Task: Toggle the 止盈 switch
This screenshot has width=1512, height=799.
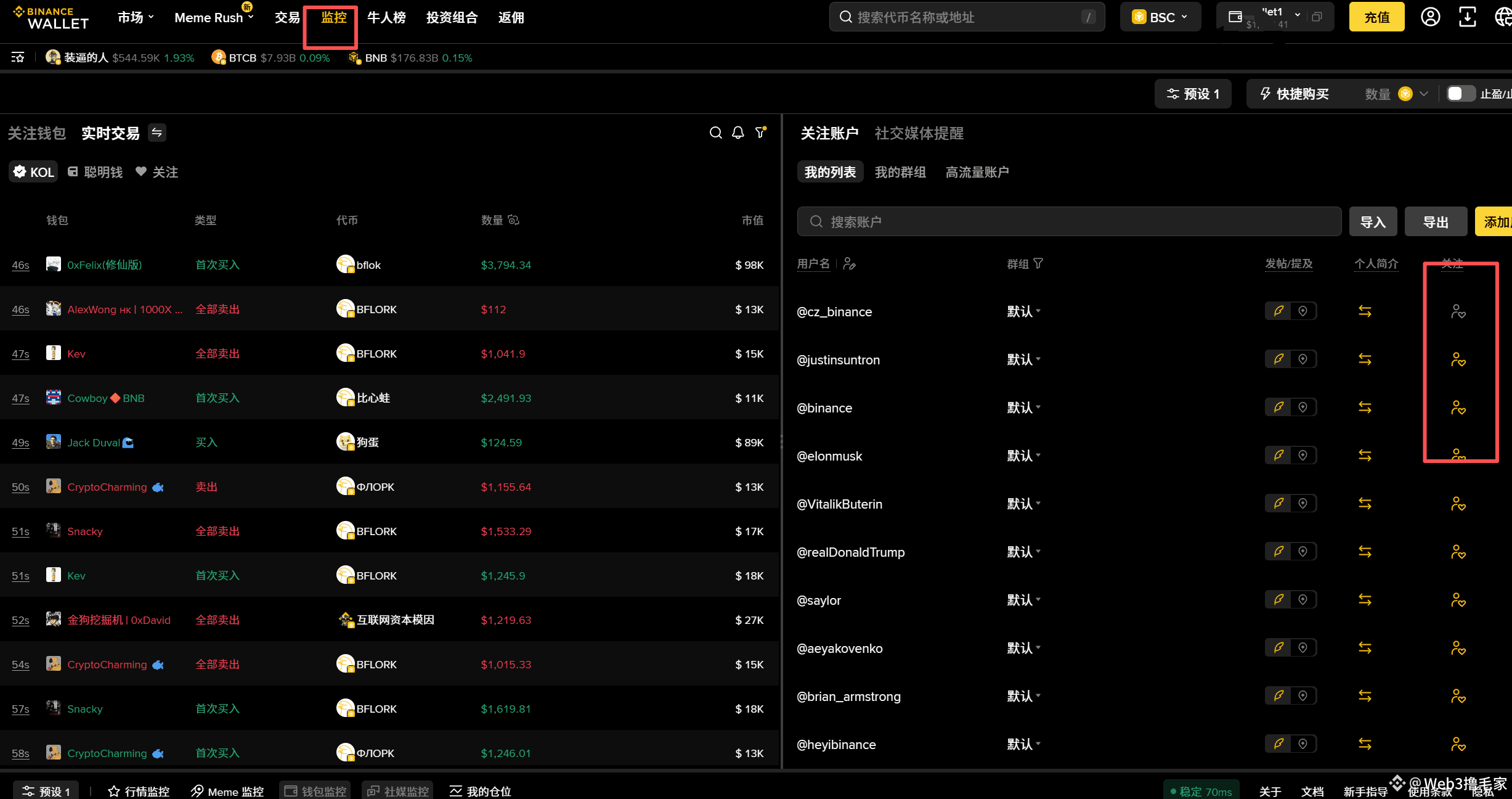Action: (x=1460, y=94)
